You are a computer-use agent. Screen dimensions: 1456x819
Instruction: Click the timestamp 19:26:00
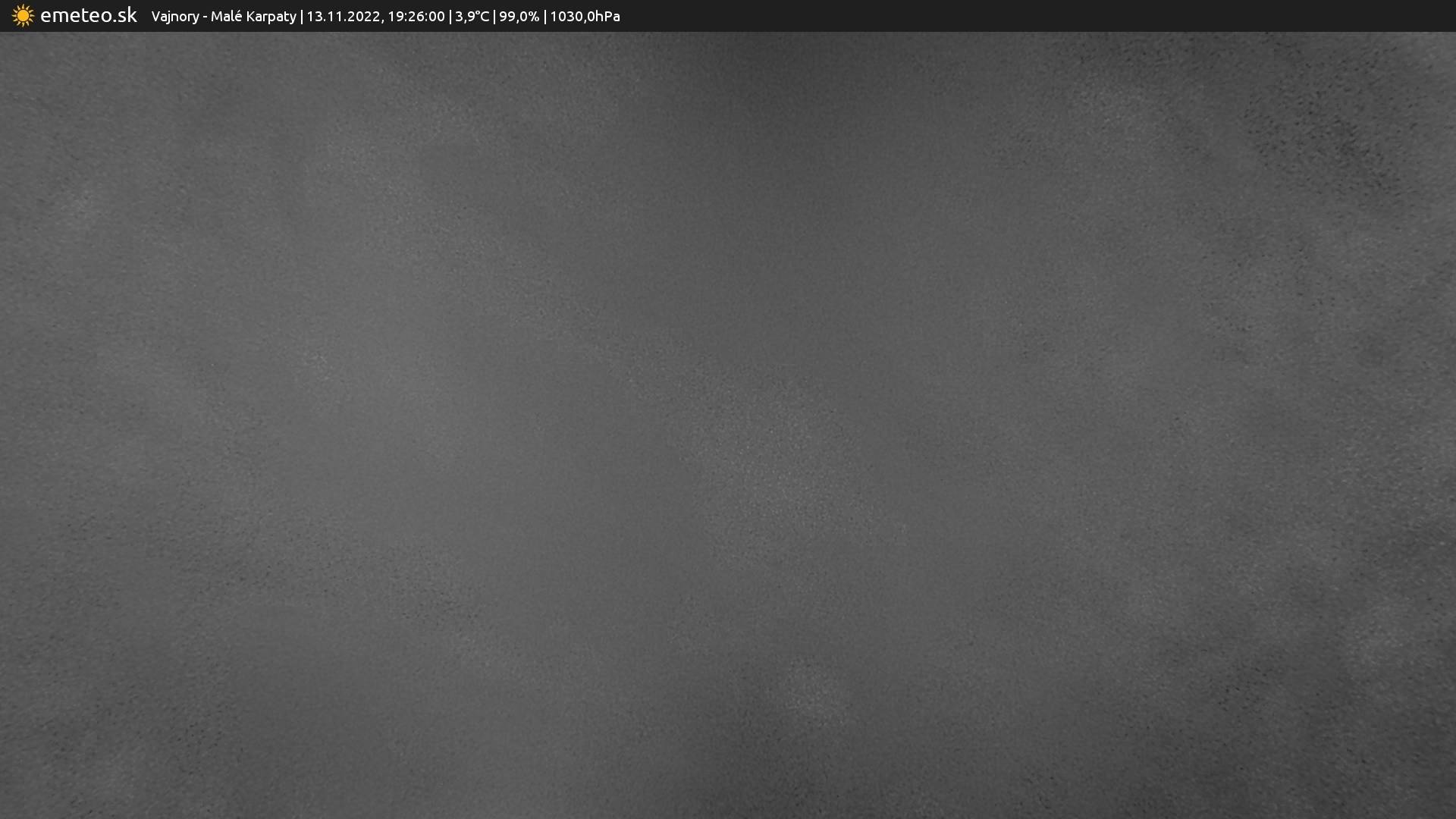click(416, 17)
